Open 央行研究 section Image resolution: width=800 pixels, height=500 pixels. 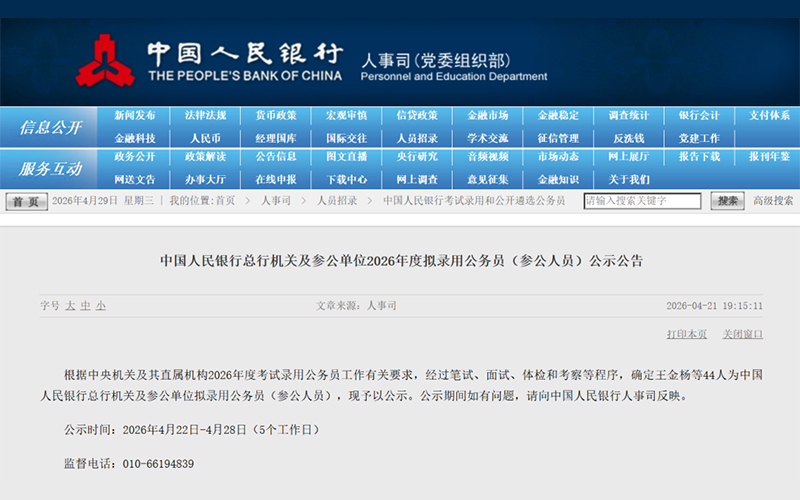point(417,157)
